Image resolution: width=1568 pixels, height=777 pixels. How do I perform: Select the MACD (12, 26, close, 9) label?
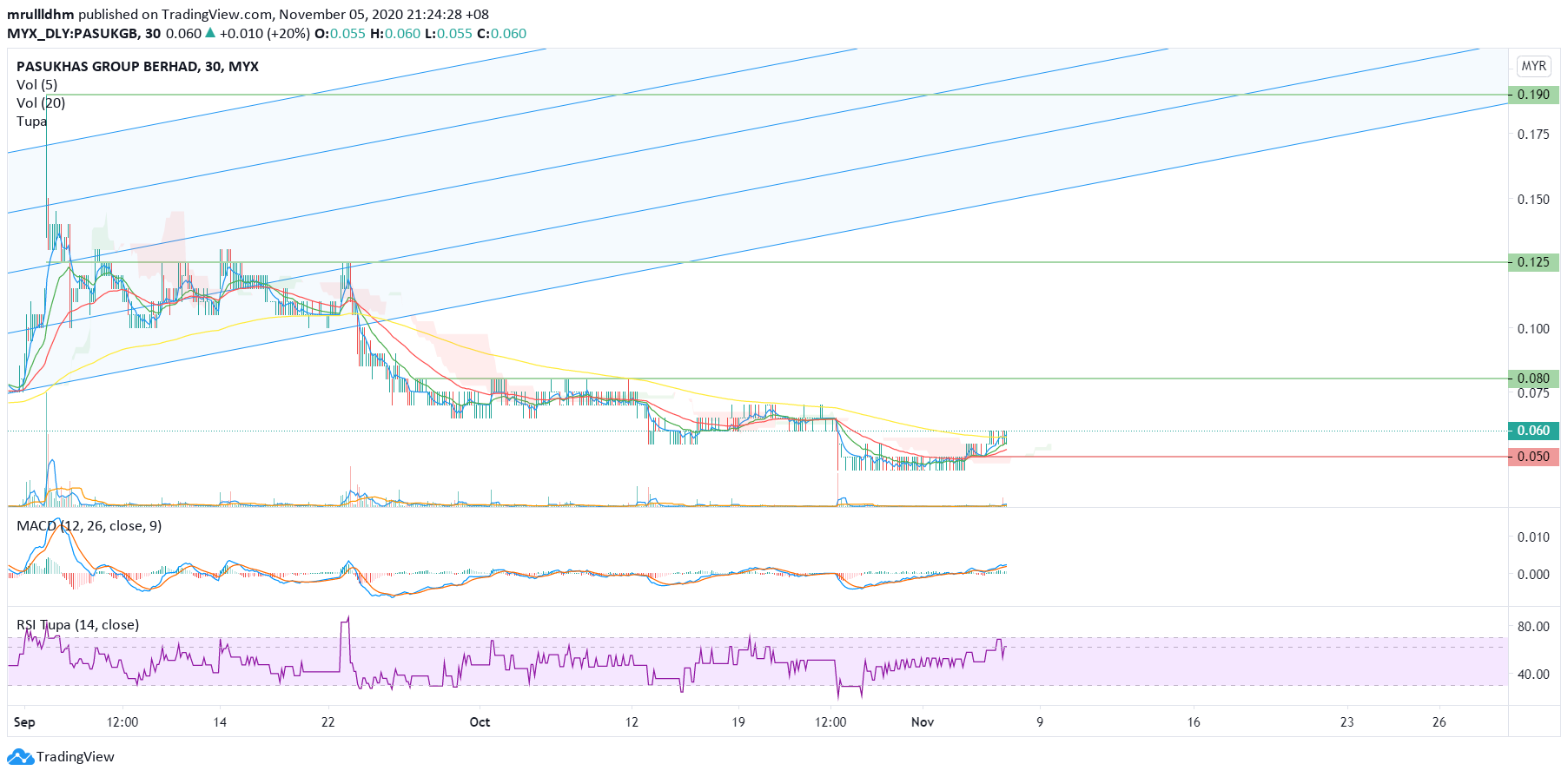click(x=89, y=526)
